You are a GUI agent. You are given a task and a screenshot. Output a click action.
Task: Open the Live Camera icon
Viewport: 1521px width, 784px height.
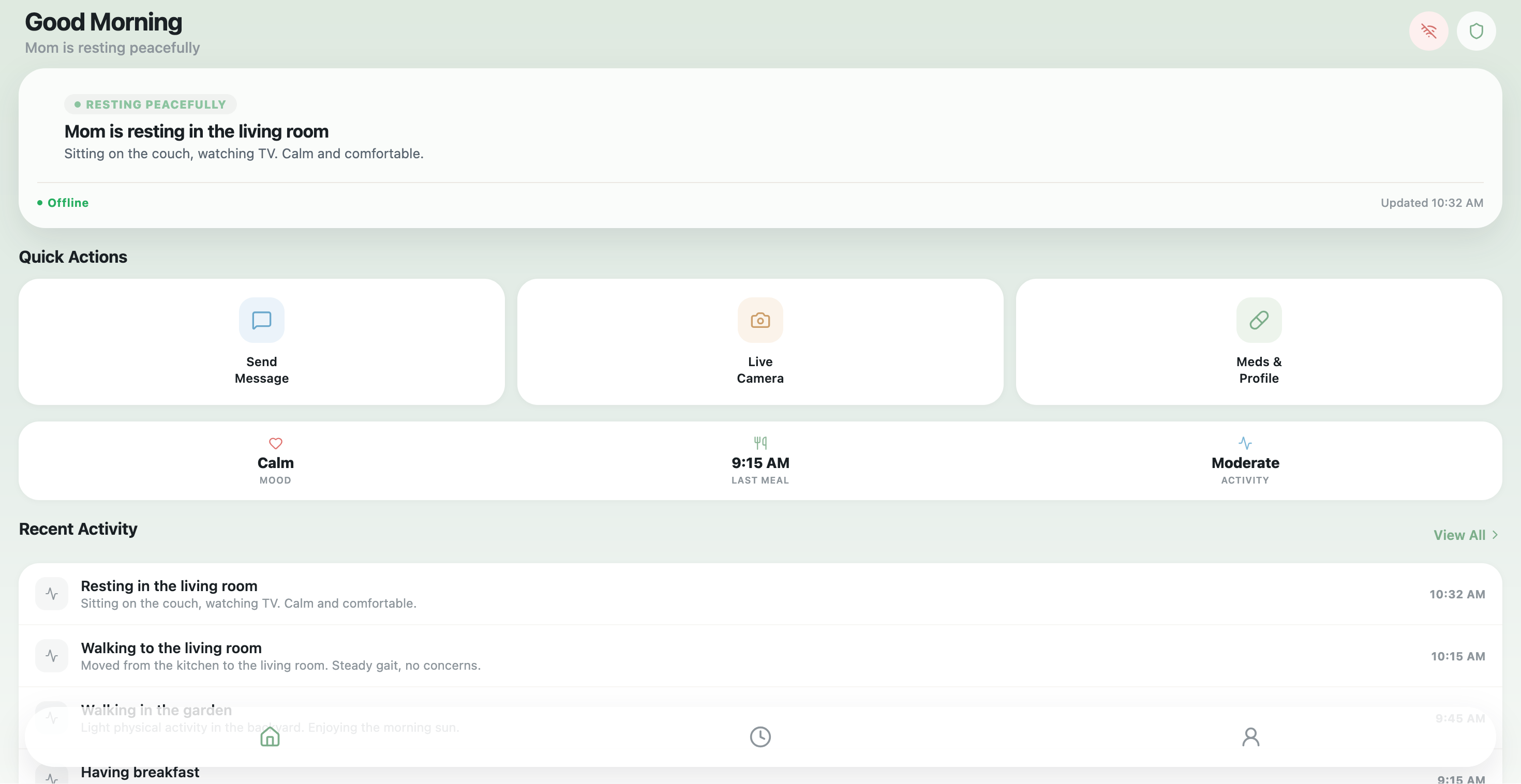(x=760, y=320)
